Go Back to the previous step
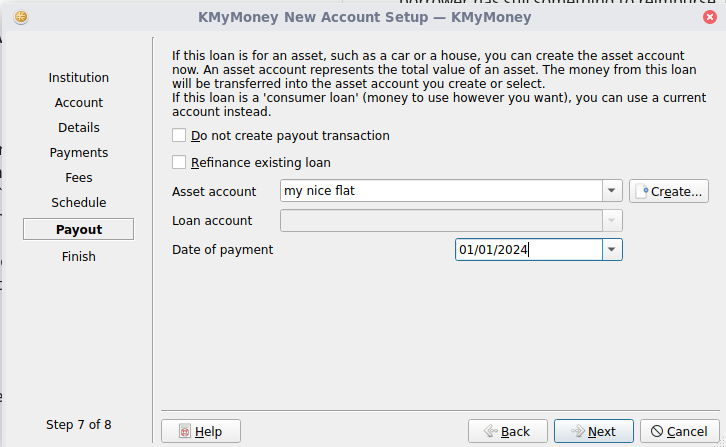The width and height of the screenshot is (726, 447). coord(507,431)
